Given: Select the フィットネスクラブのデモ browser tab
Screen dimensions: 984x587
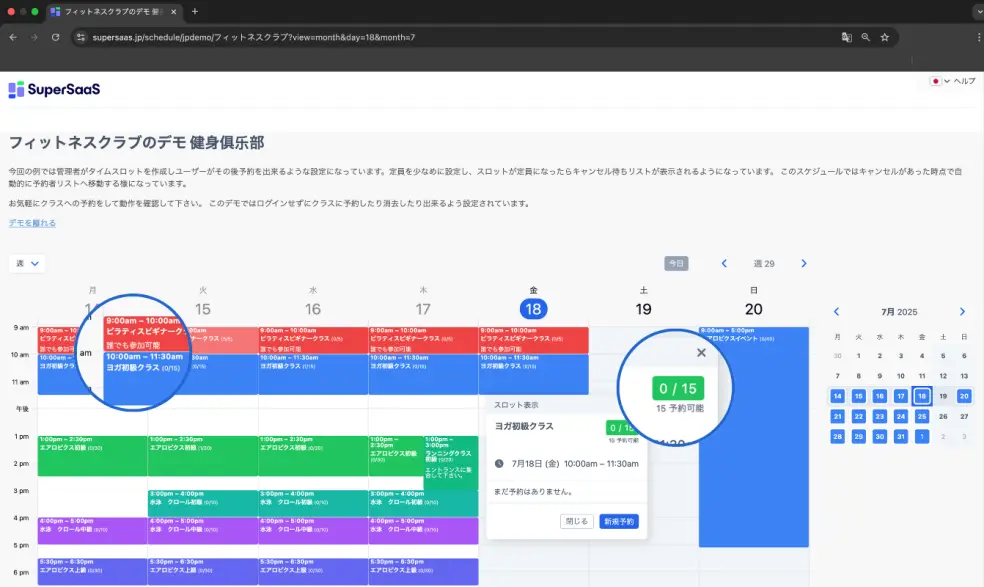Looking at the screenshot, I should coord(114,11).
